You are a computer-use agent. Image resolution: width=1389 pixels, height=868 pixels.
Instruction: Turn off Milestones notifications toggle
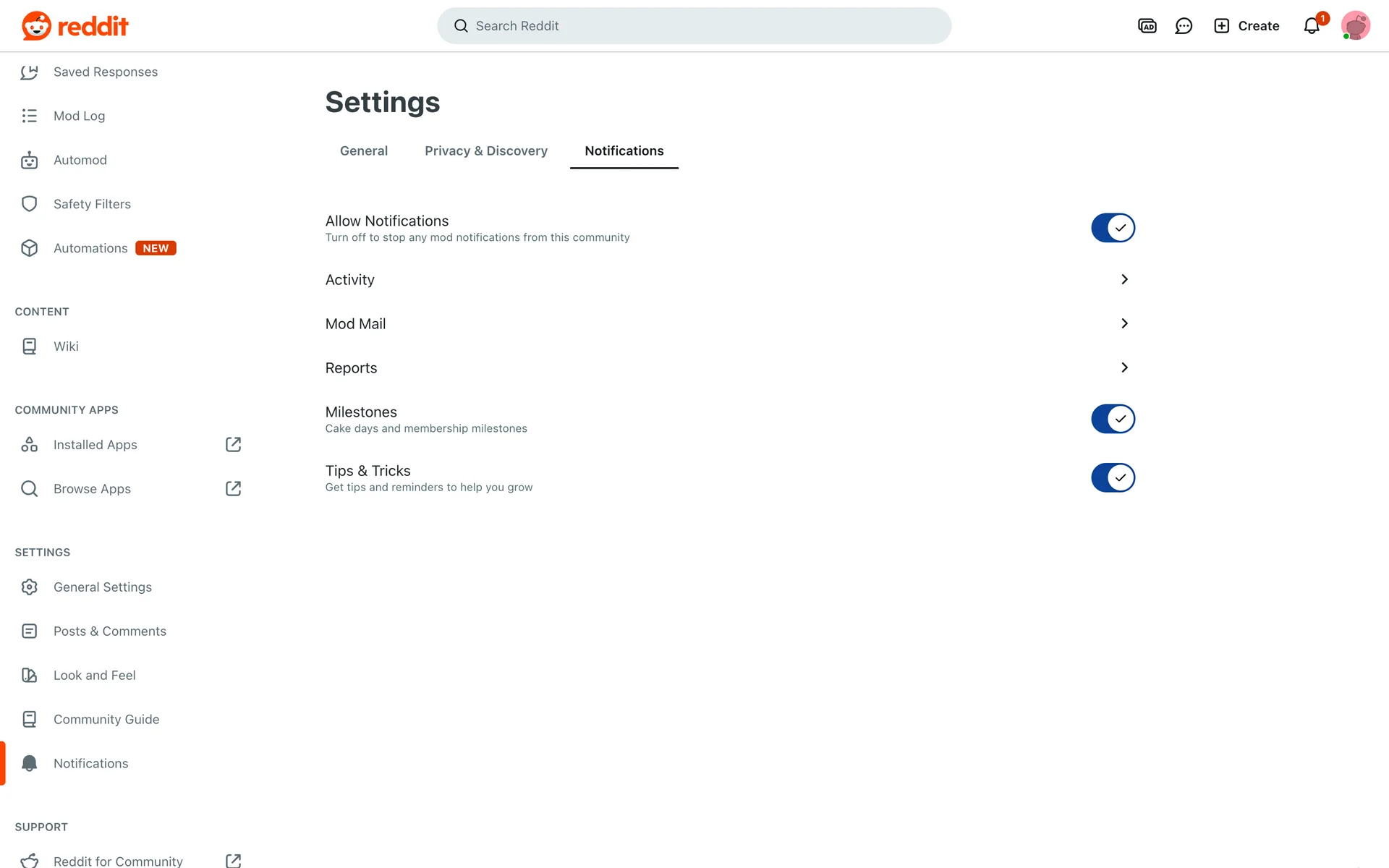coord(1113,419)
